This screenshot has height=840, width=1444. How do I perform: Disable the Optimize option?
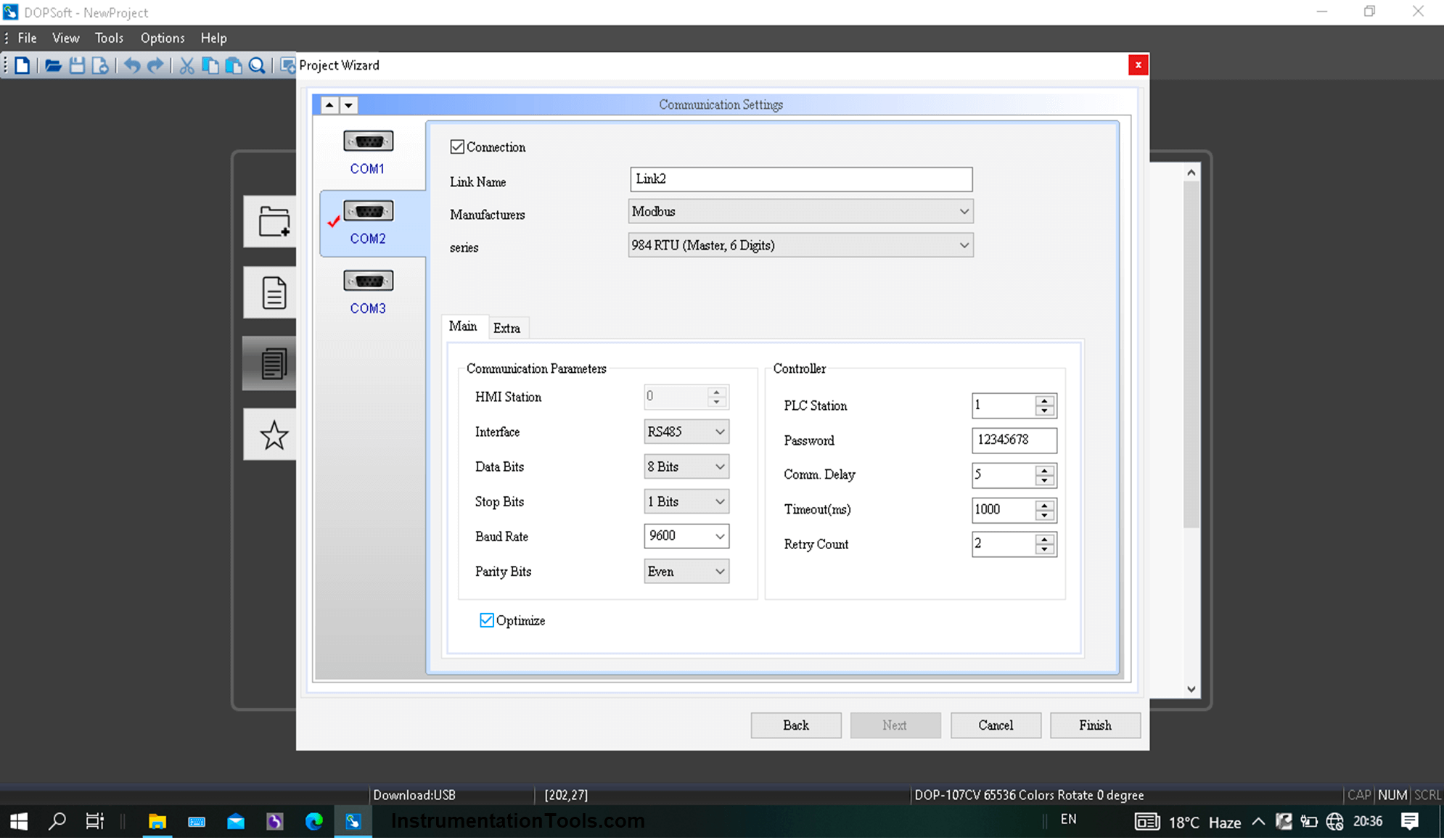[487, 619]
